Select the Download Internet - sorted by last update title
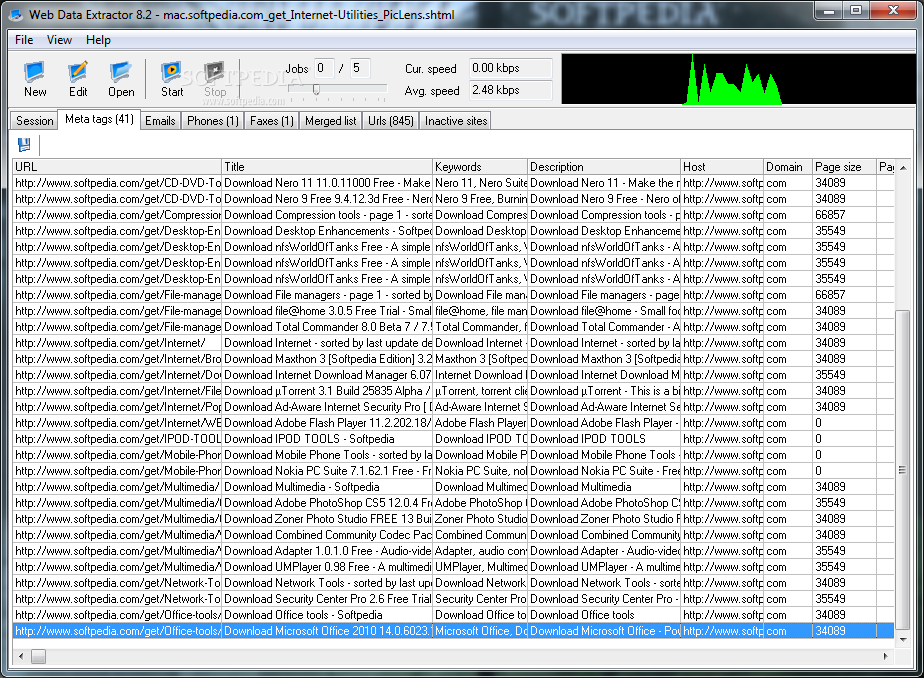 (327, 342)
